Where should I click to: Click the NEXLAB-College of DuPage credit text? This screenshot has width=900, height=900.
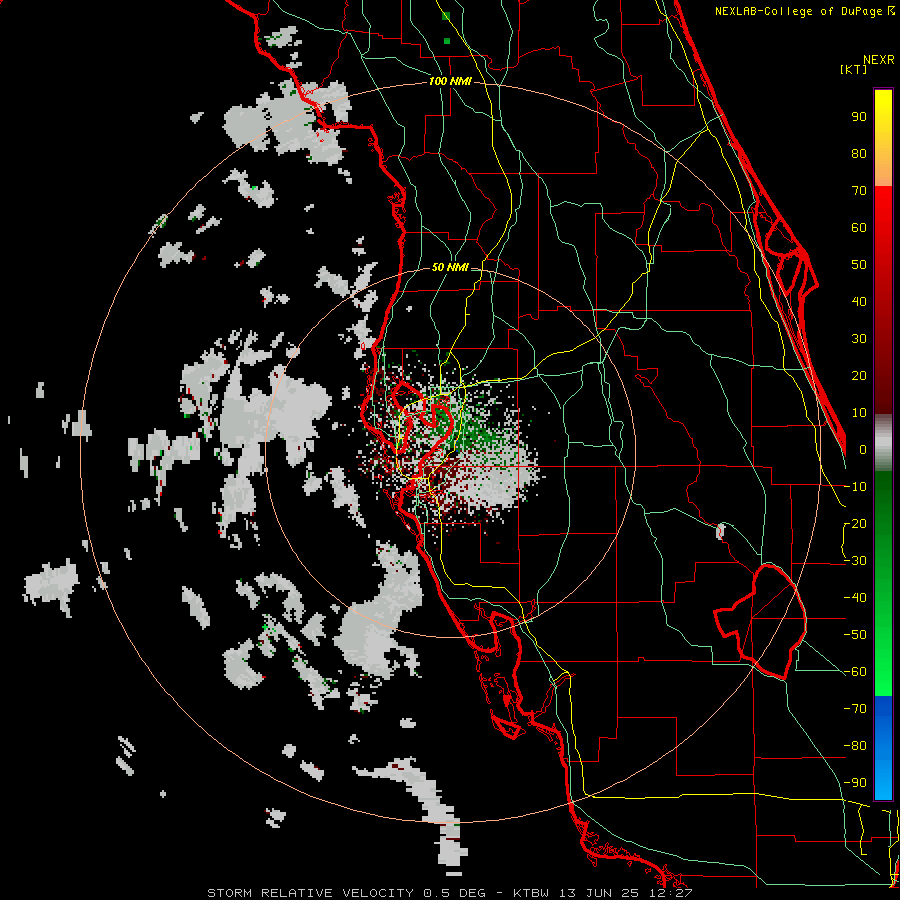coord(804,11)
